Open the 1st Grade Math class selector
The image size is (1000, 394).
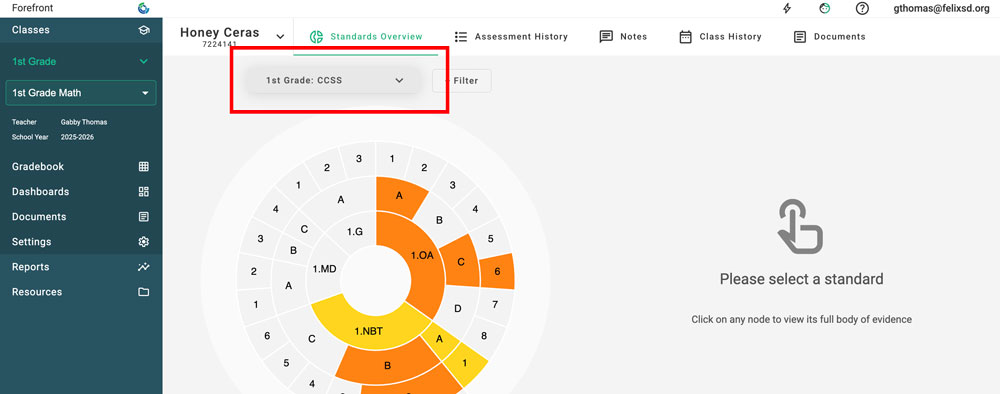pyautogui.click(x=80, y=92)
